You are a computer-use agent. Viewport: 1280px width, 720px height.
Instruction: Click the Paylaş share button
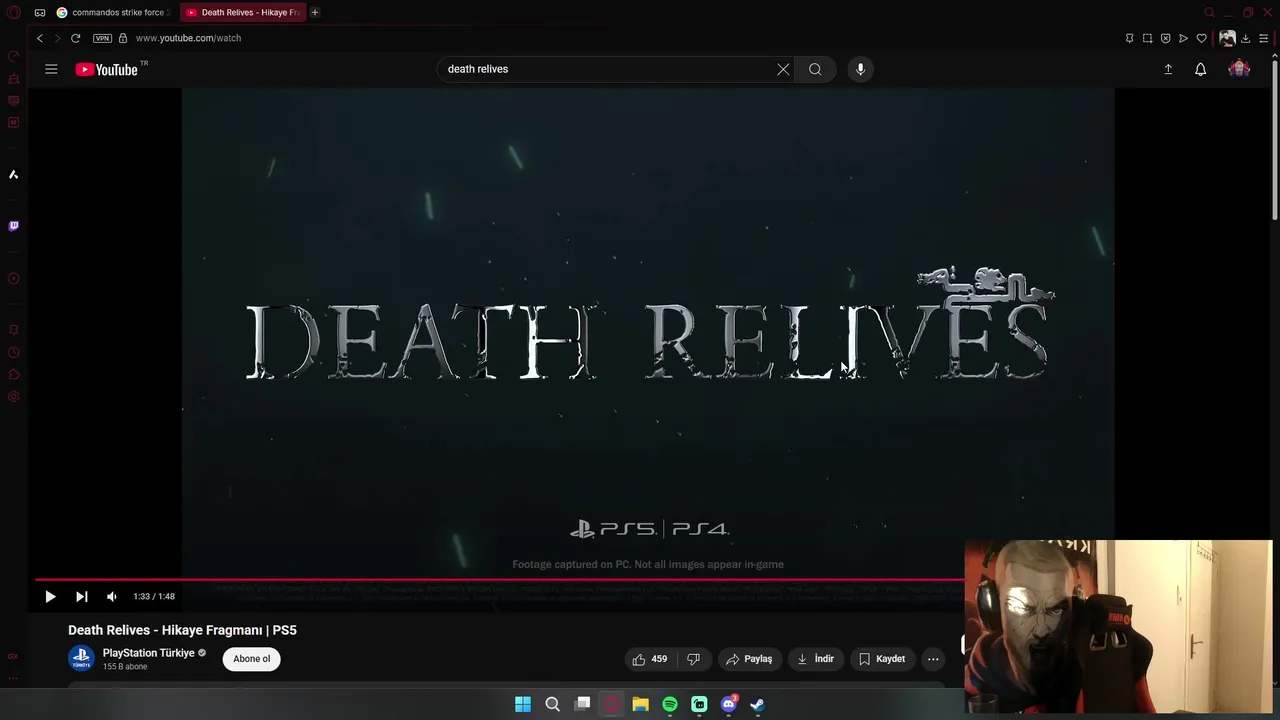[749, 659]
